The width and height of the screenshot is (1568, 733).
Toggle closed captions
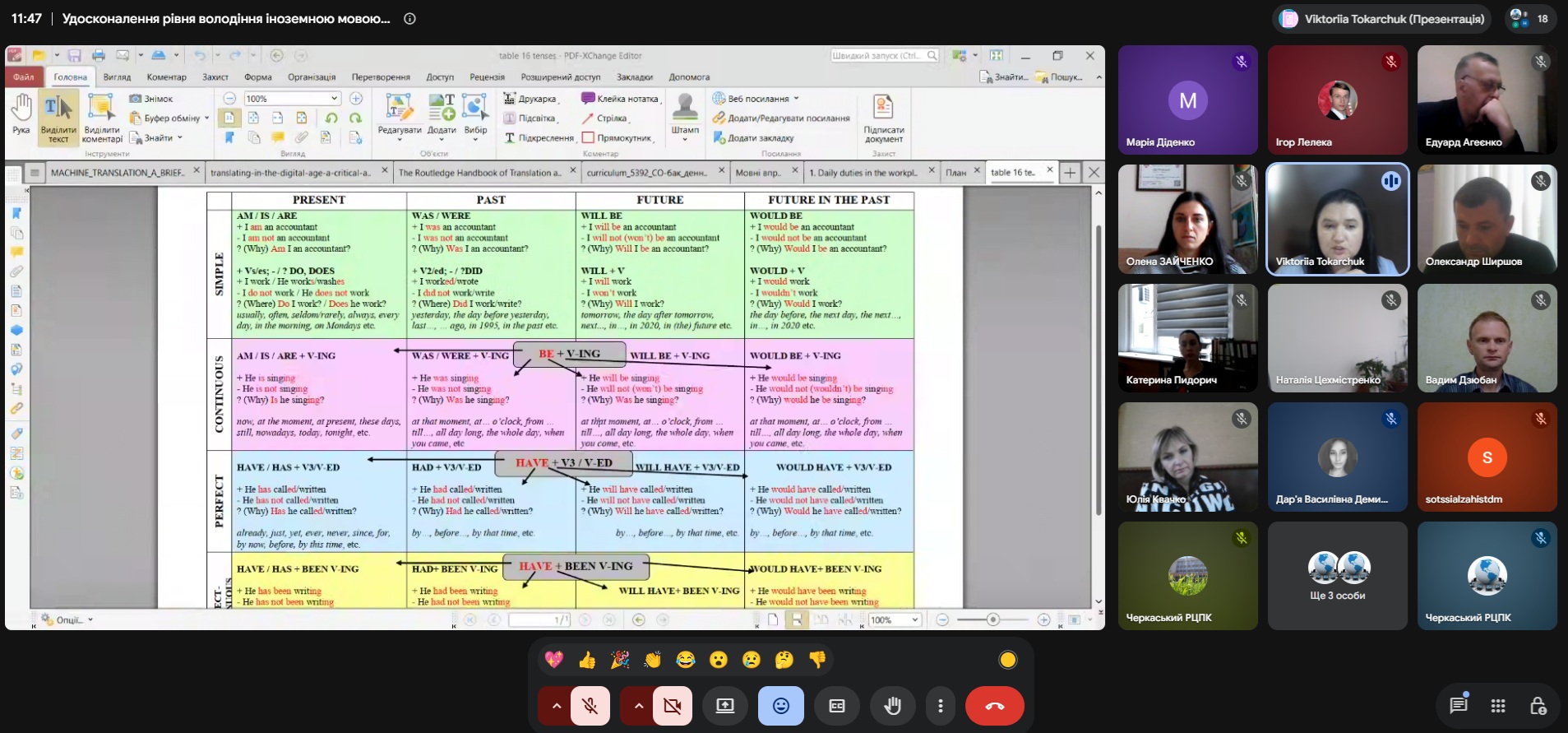(x=837, y=706)
